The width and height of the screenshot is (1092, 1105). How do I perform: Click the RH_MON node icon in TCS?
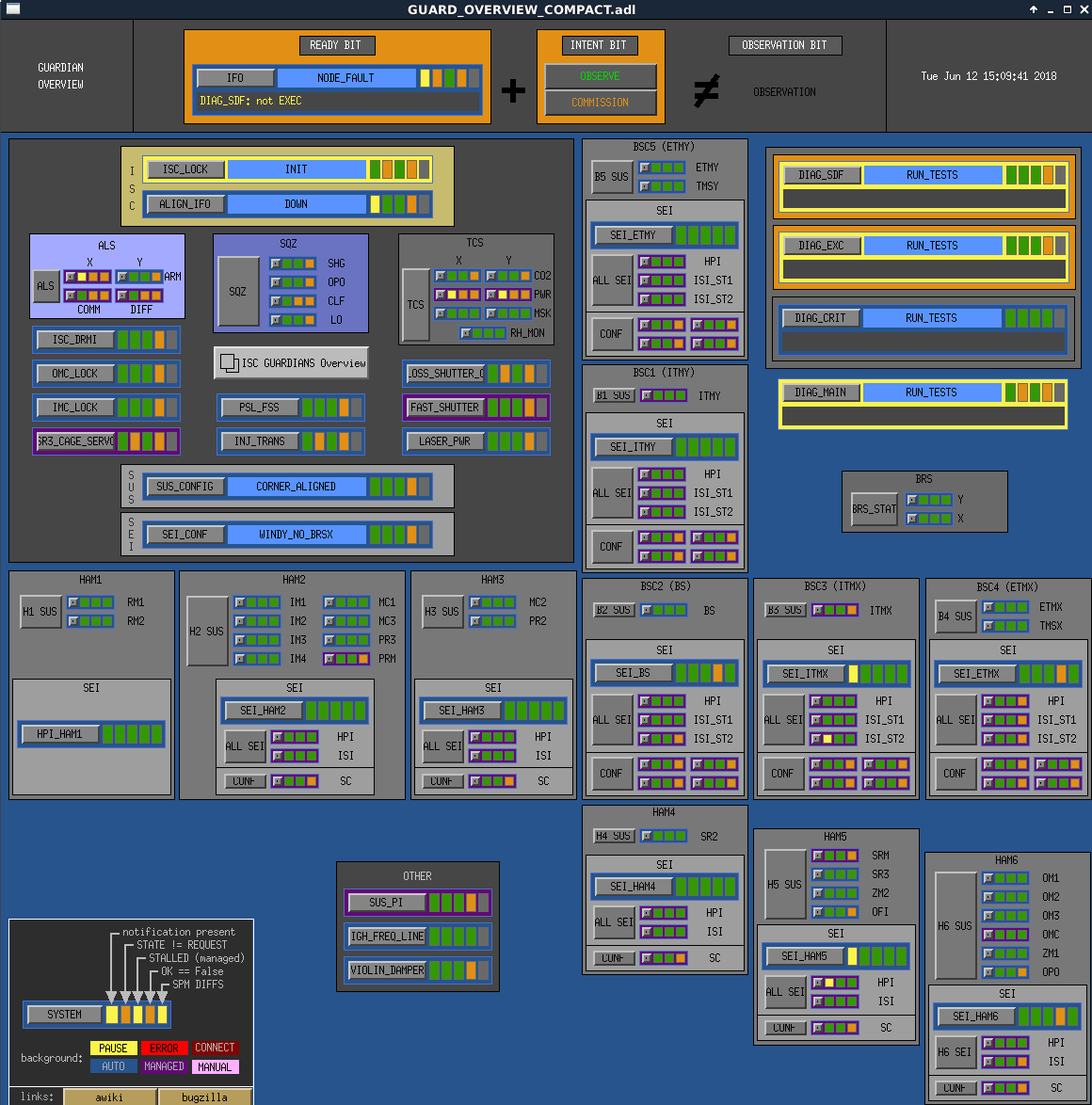tap(465, 333)
